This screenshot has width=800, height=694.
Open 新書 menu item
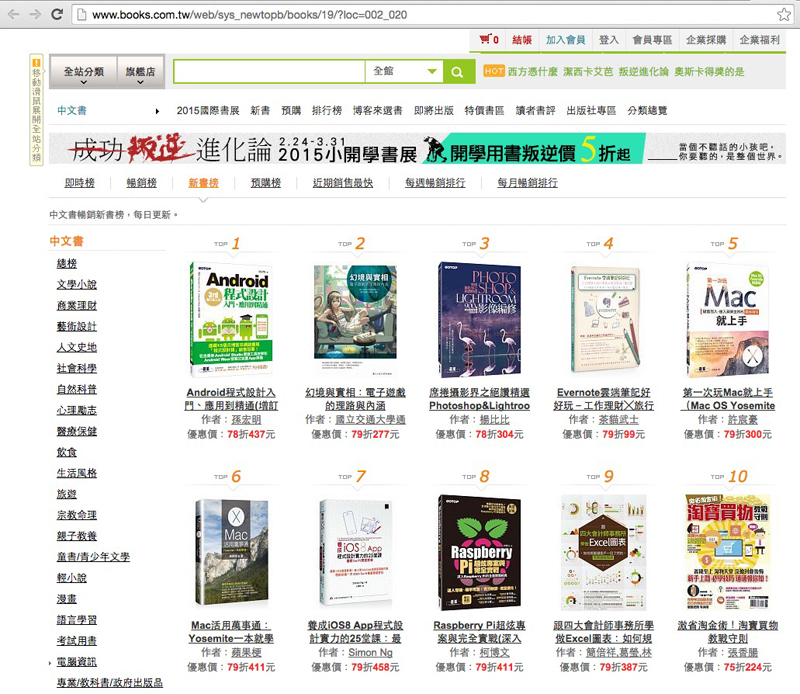(260, 110)
